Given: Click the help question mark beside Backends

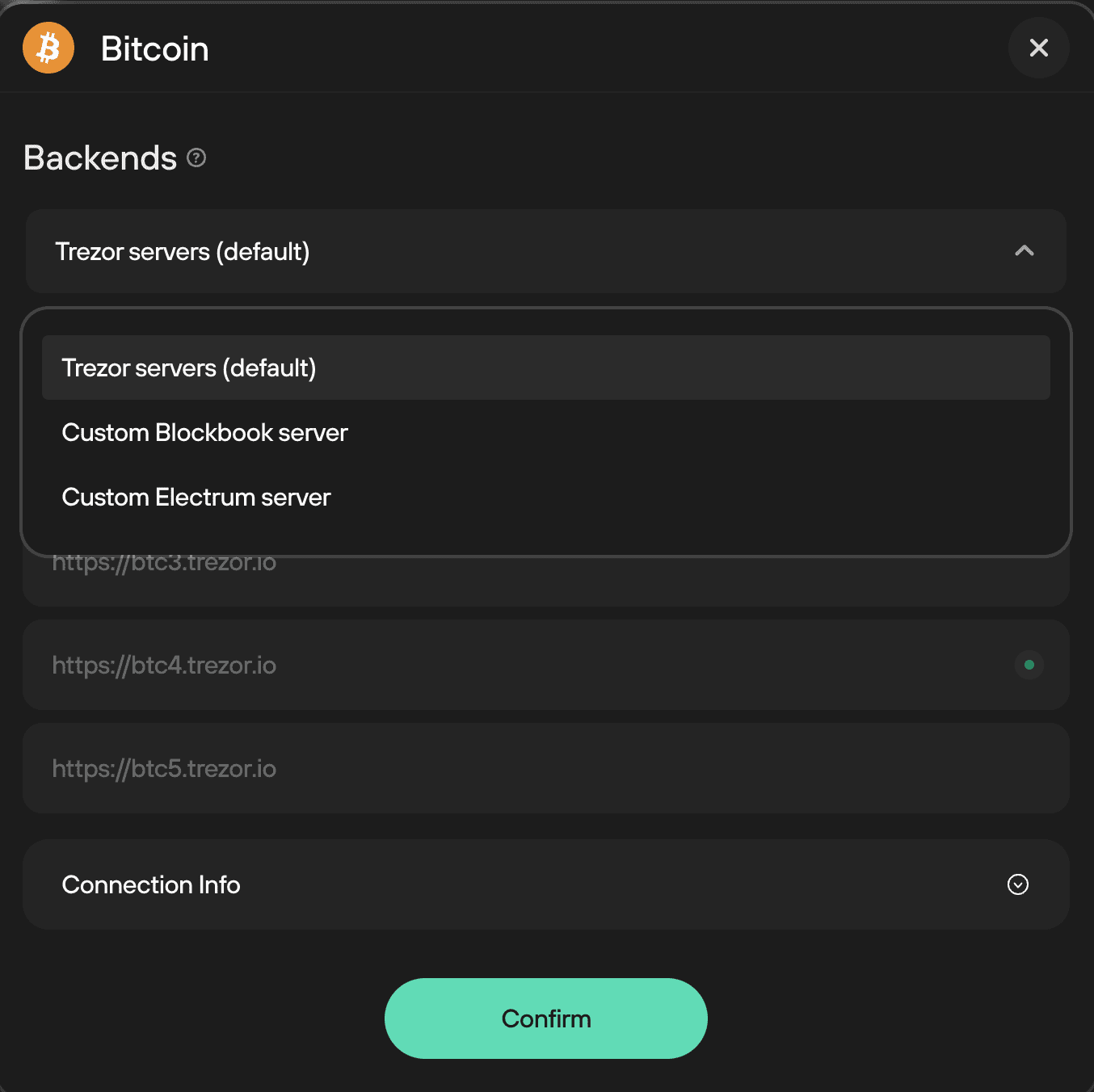Looking at the screenshot, I should click(x=196, y=157).
